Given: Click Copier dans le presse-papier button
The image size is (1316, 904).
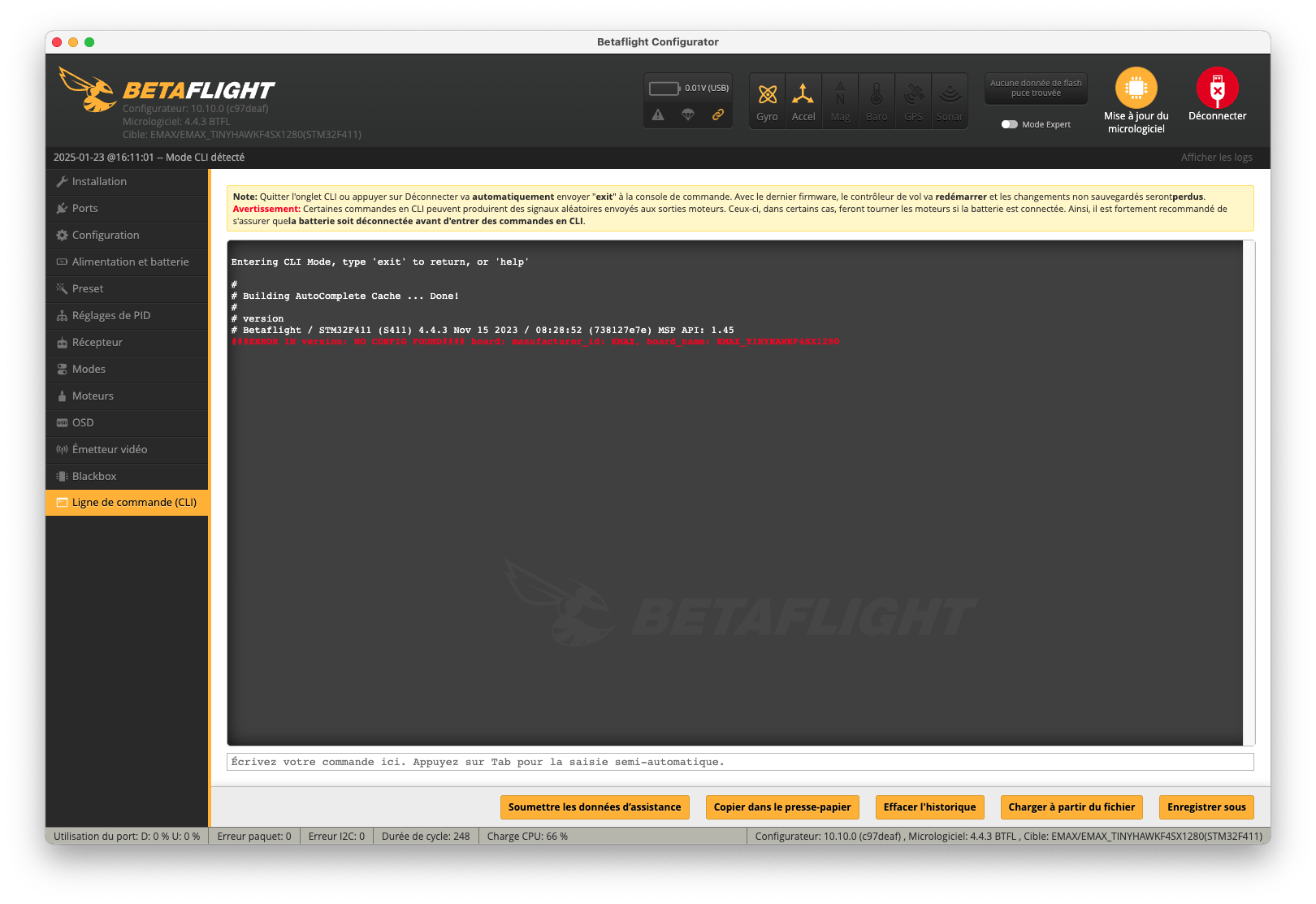Looking at the screenshot, I should coord(782,807).
